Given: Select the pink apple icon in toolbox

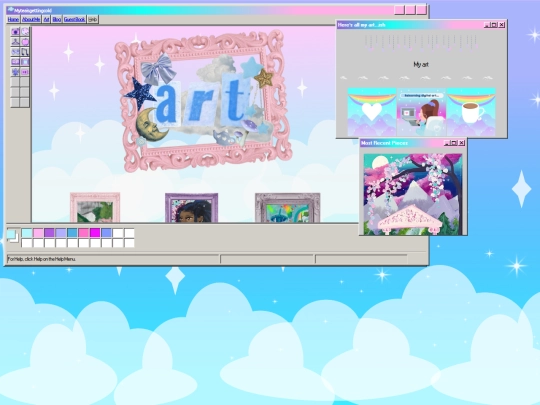Looking at the screenshot, I should click(x=25, y=42).
